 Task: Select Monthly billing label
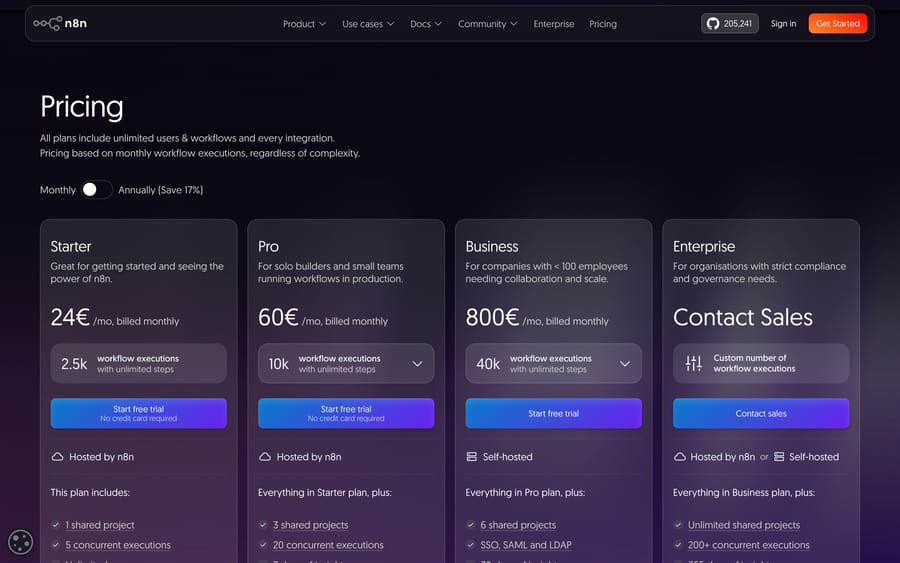(57, 190)
